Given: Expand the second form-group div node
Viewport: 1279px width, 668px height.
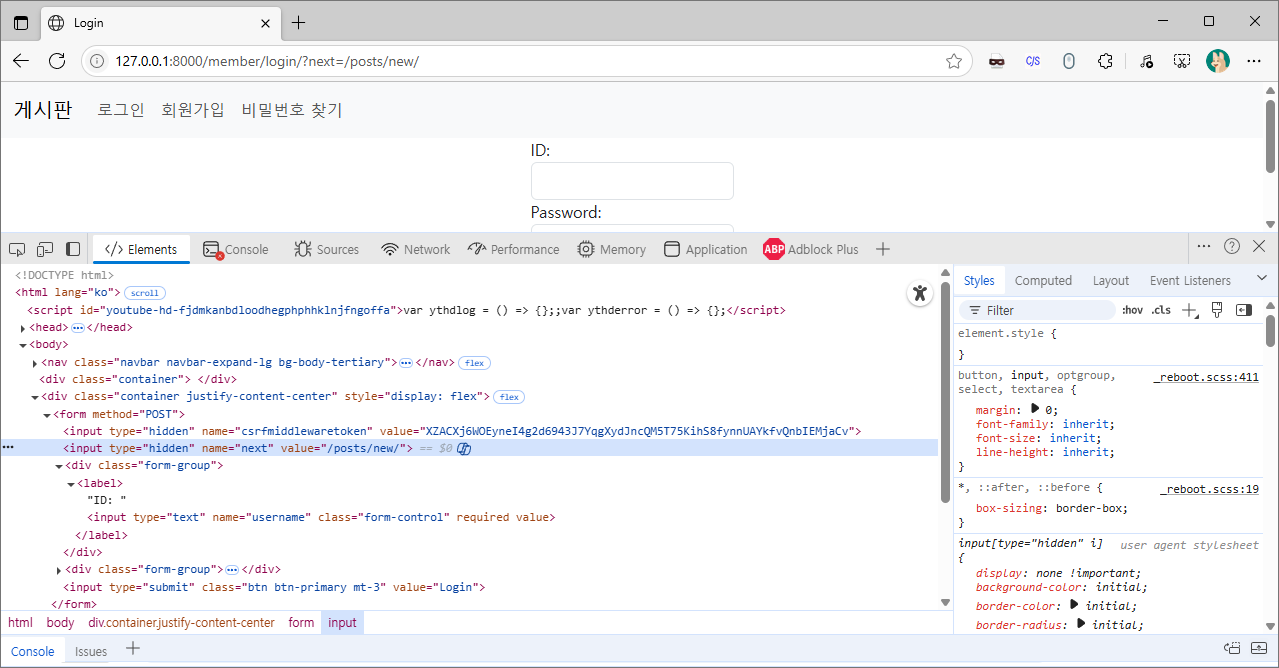Looking at the screenshot, I should coord(59,570).
